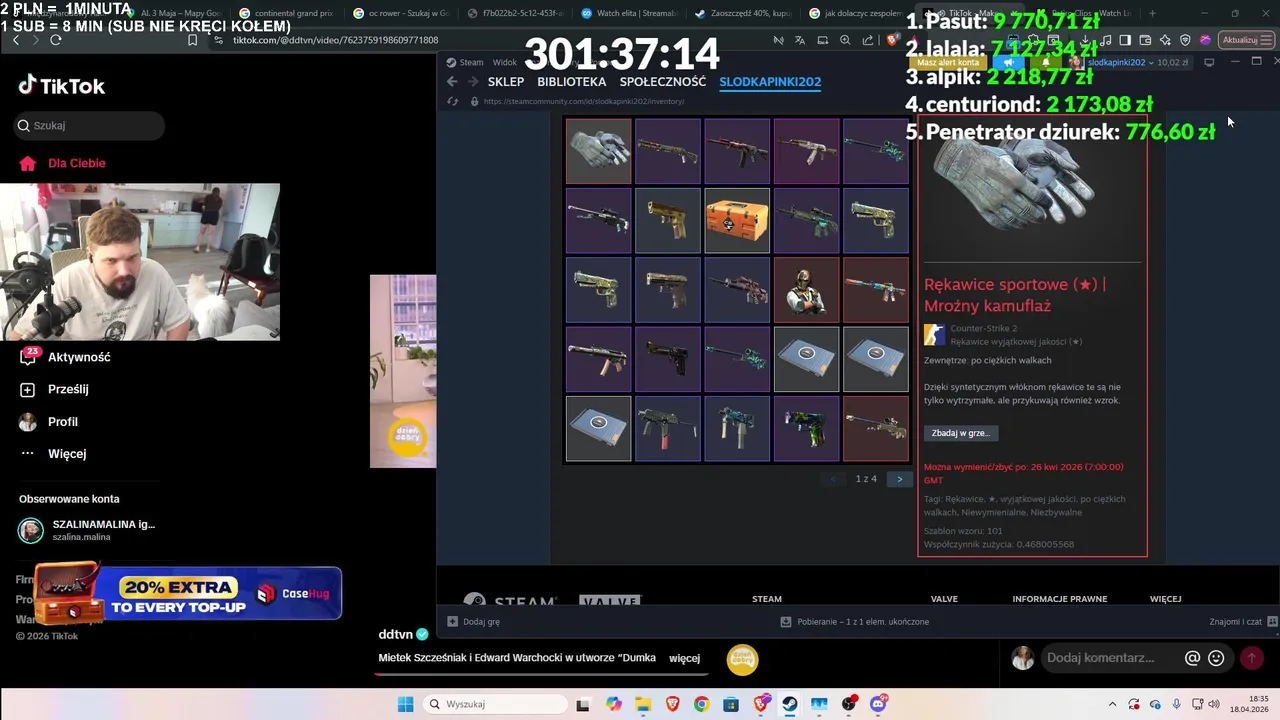Open Steam notifications bell
1280x720 pixels.
pos(1046,62)
